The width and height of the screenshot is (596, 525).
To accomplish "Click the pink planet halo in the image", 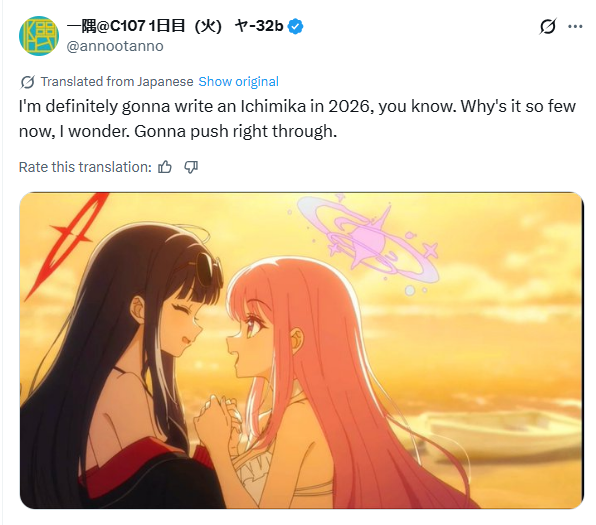I will pyautogui.click(x=368, y=241).
